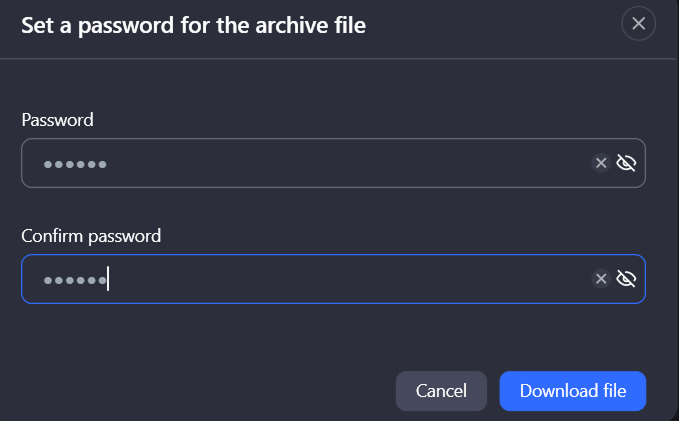Viewport: 679px width, 421px height.
Task: Click the masked dots in Password field
Action: [x=75, y=164]
